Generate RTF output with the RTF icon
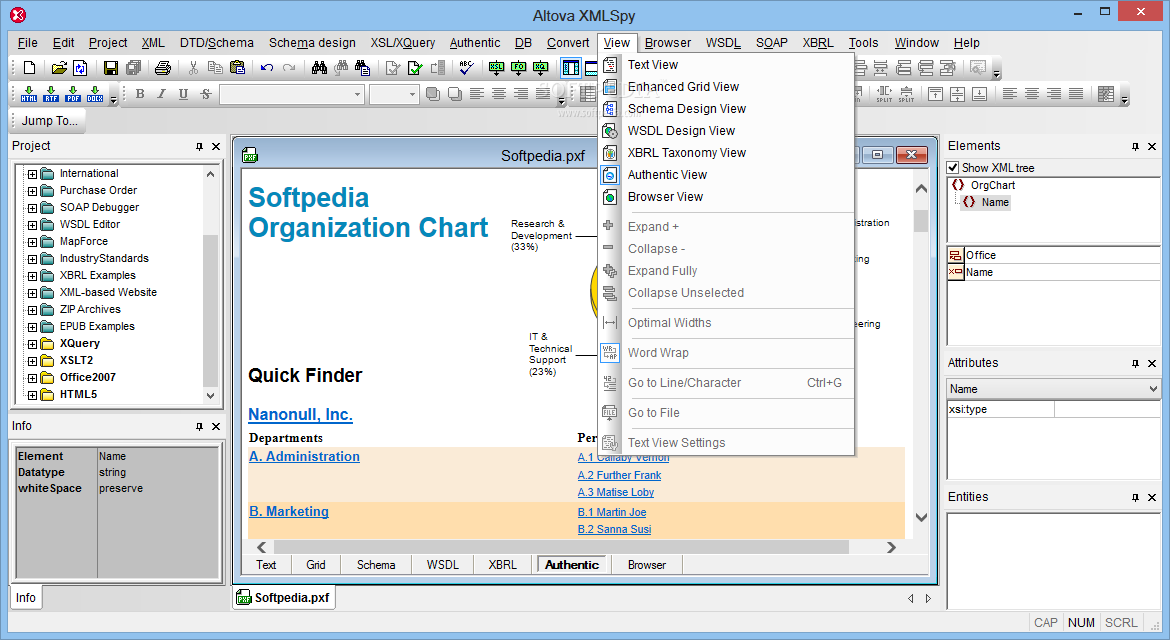The width and height of the screenshot is (1170, 640). [x=51, y=93]
